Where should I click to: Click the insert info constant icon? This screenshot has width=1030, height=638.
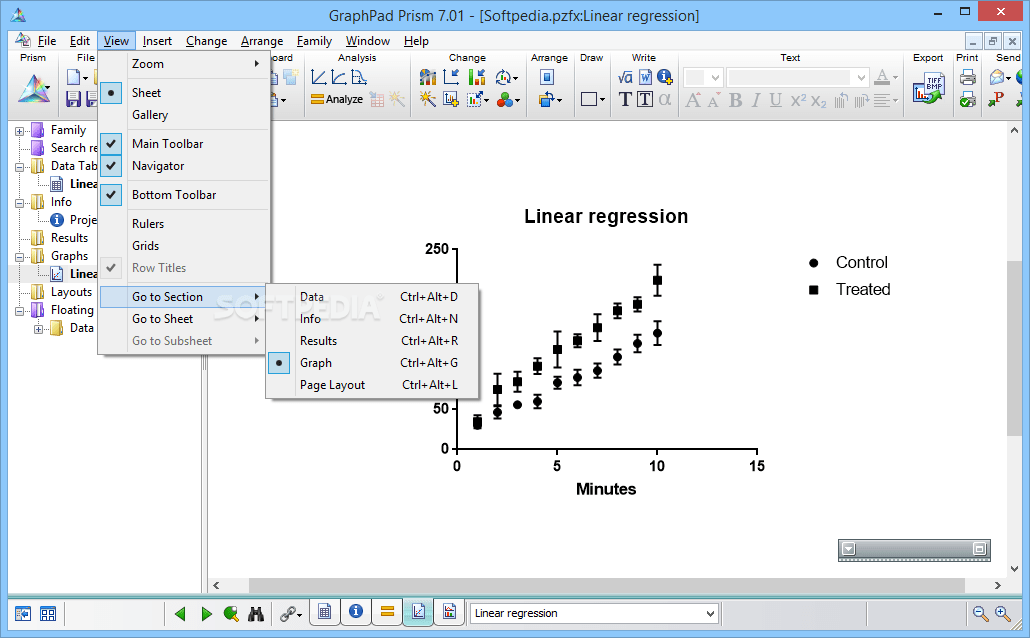664,78
